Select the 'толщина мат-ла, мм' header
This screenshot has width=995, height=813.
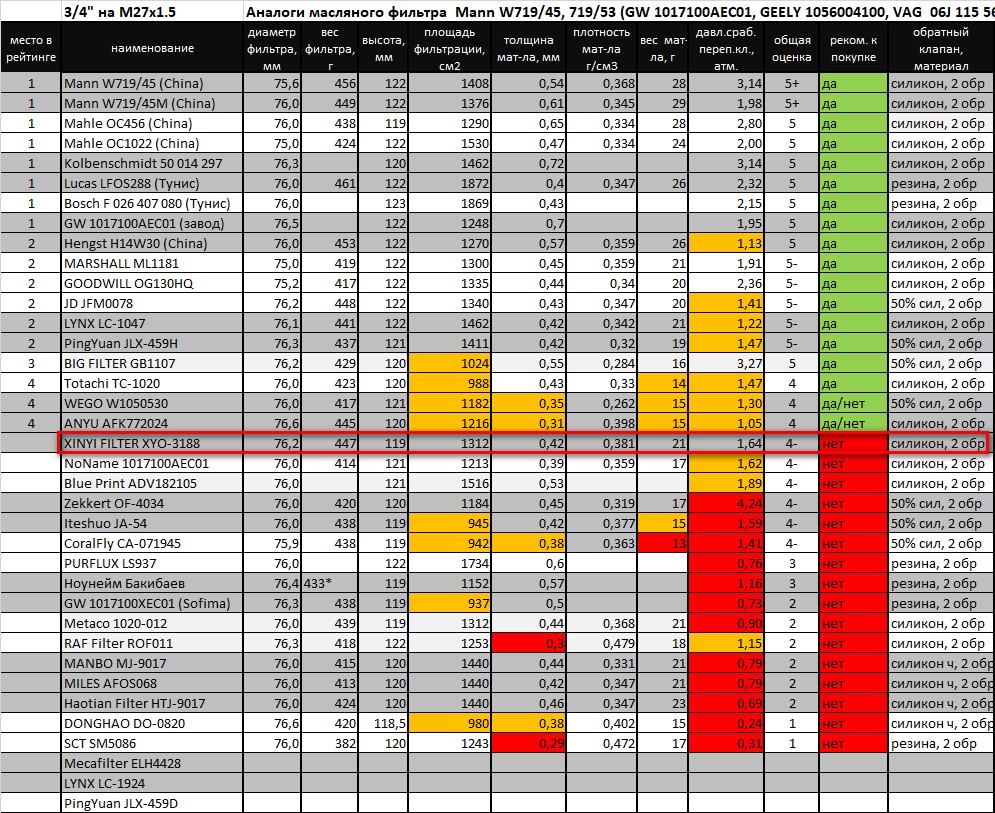click(529, 48)
